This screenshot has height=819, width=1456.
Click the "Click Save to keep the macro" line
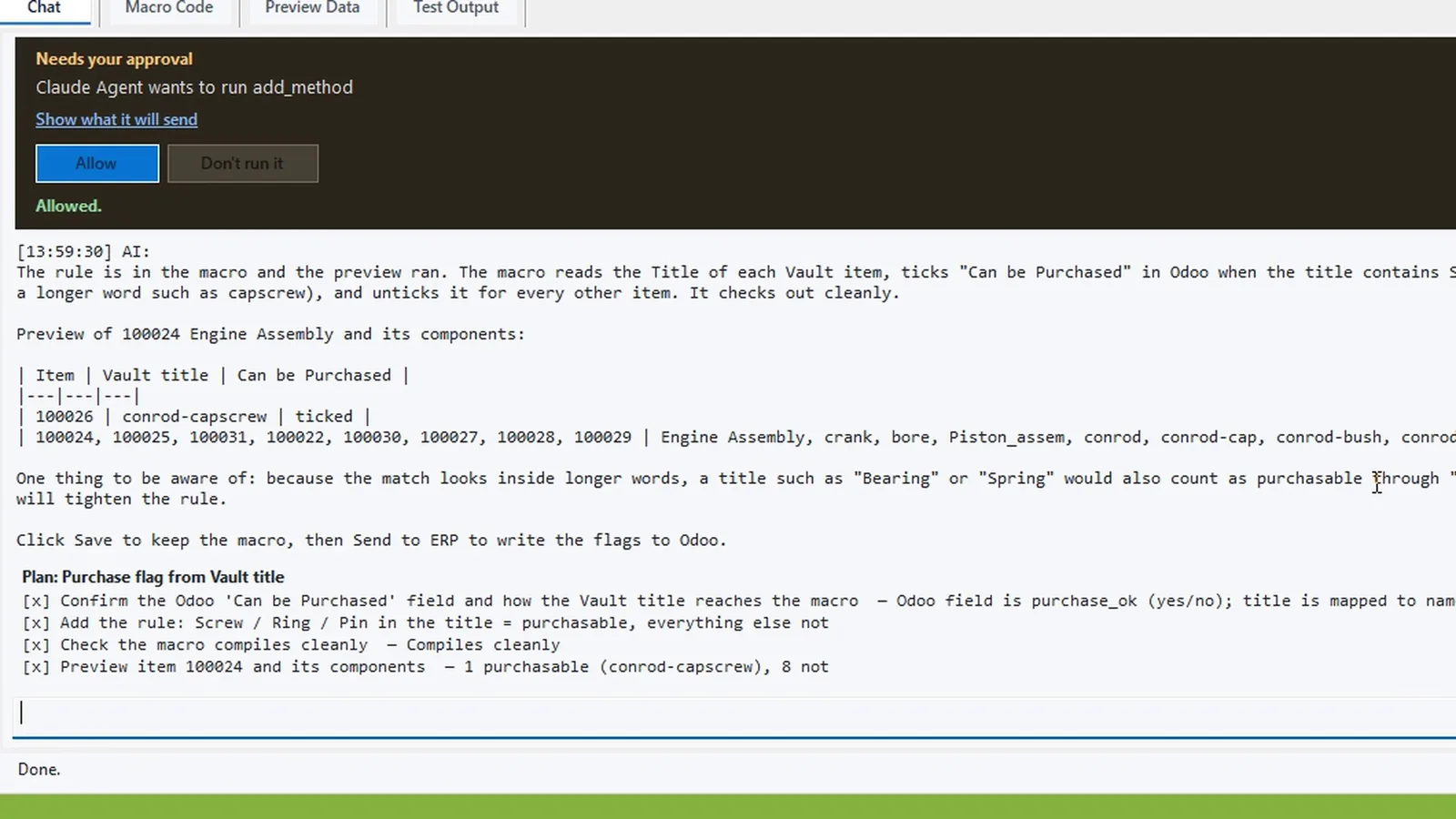click(x=371, y=540)
